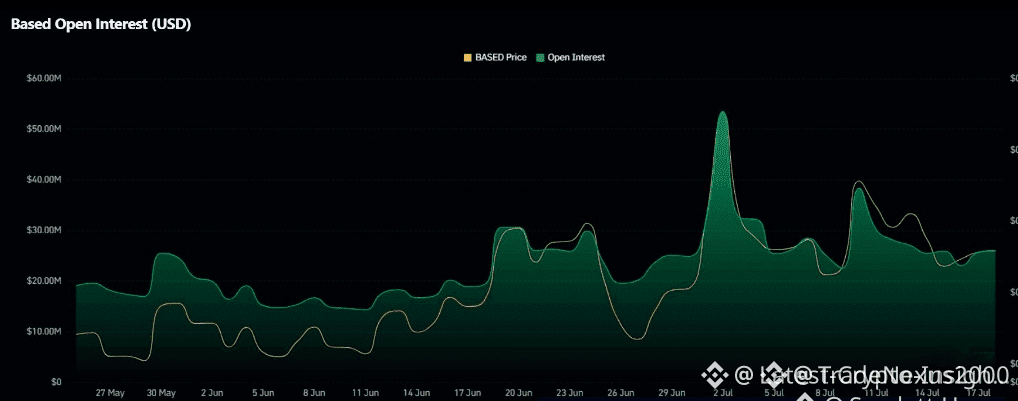Image resolution: width=1018 pixels, height=401 pixels.
Task: Click the 17 Jun date label
Action: [467, 393]
